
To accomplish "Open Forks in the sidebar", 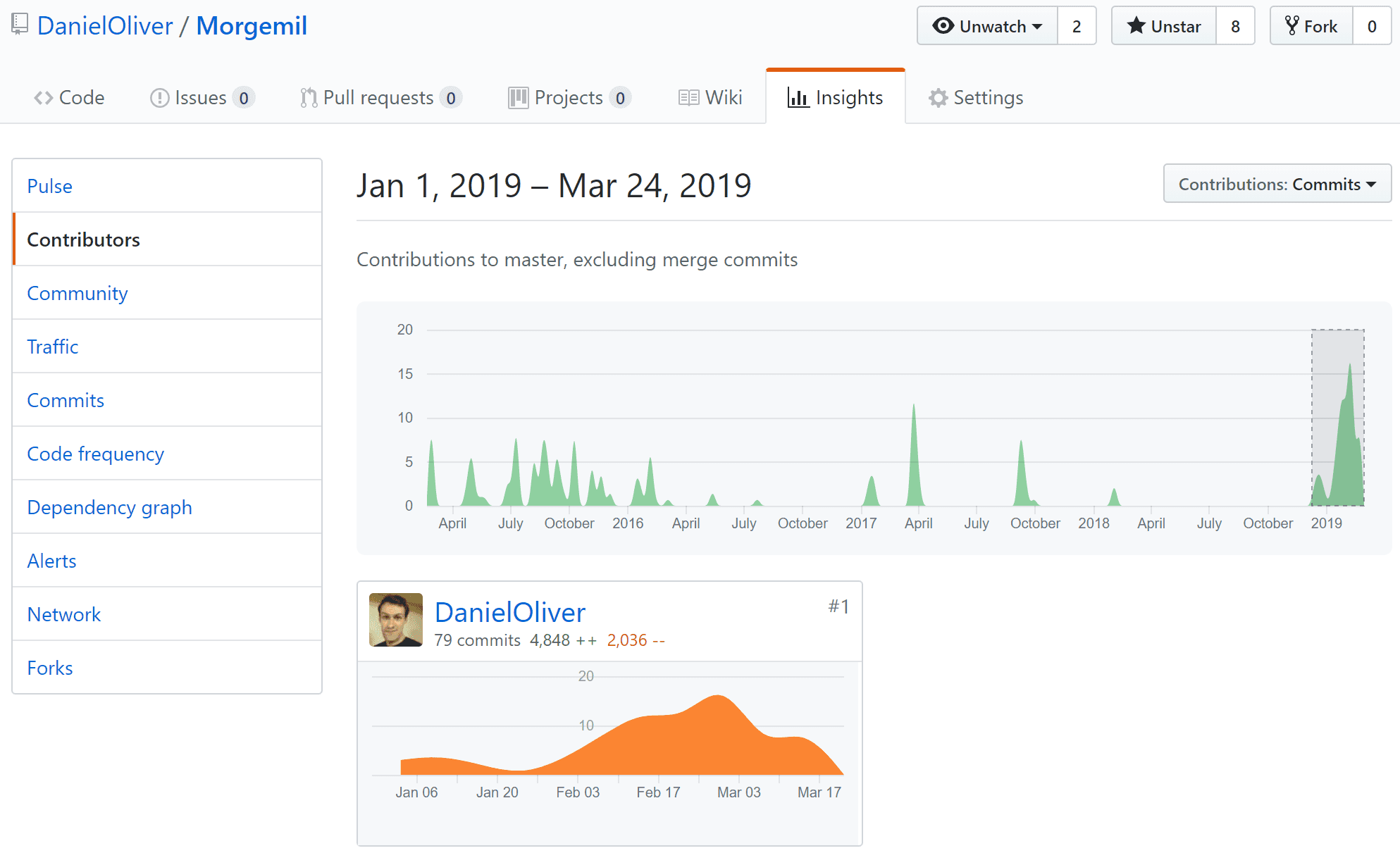I will (x=167, y=668).
